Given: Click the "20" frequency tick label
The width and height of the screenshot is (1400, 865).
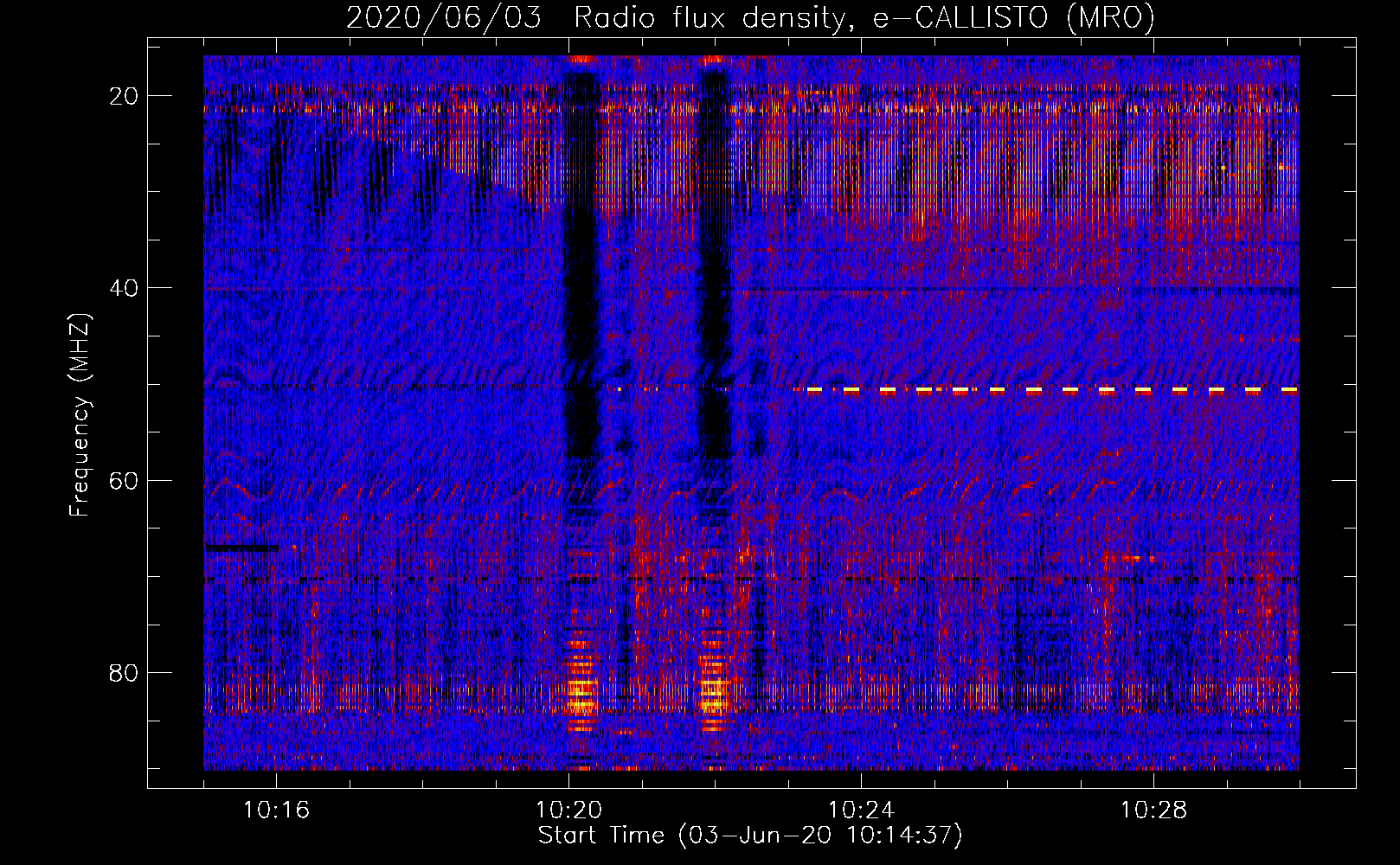Looking at the screenshot, I should click(x=125, y=96).
